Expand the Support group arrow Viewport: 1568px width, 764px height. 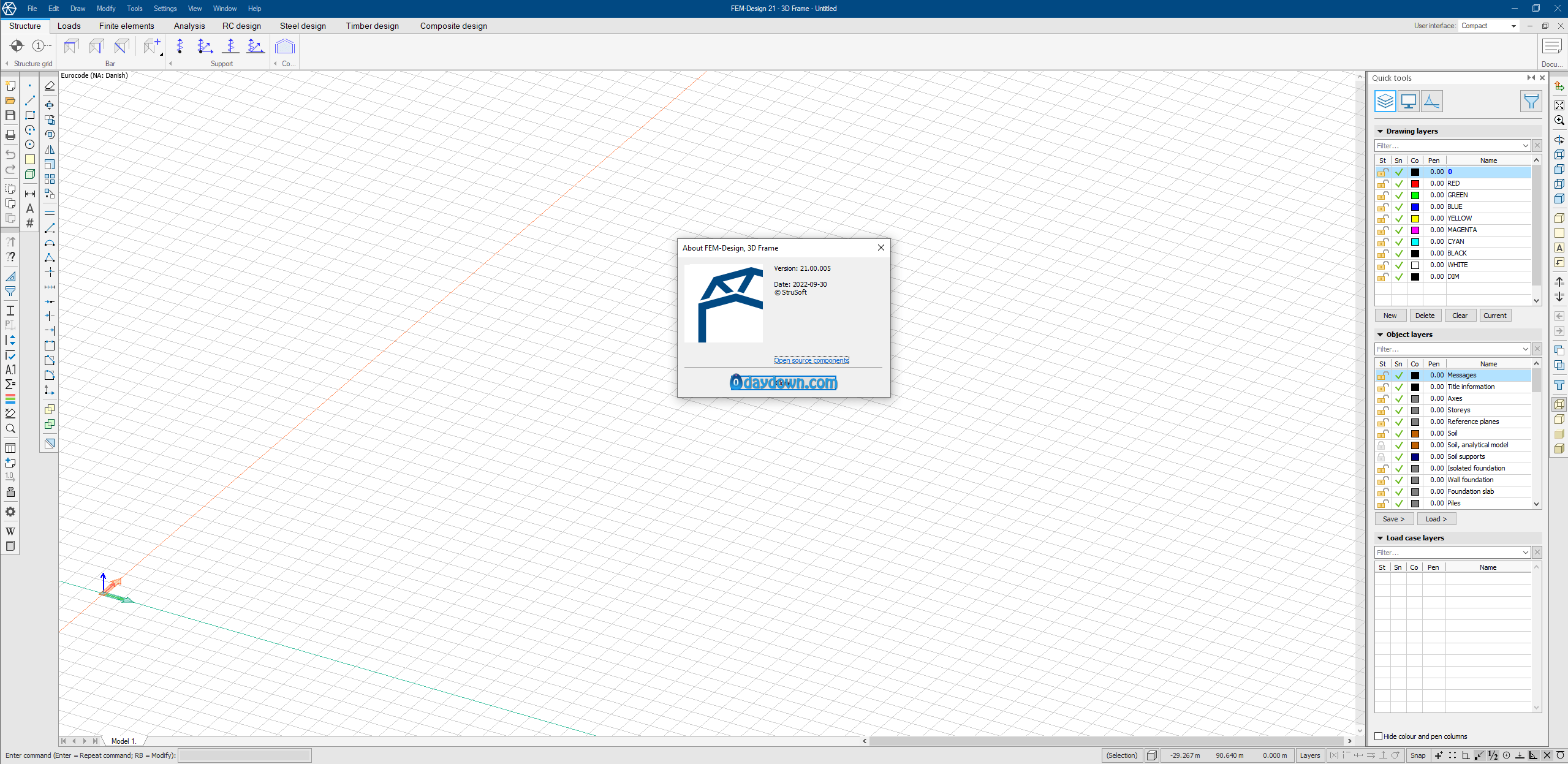[x=171, y=64]
